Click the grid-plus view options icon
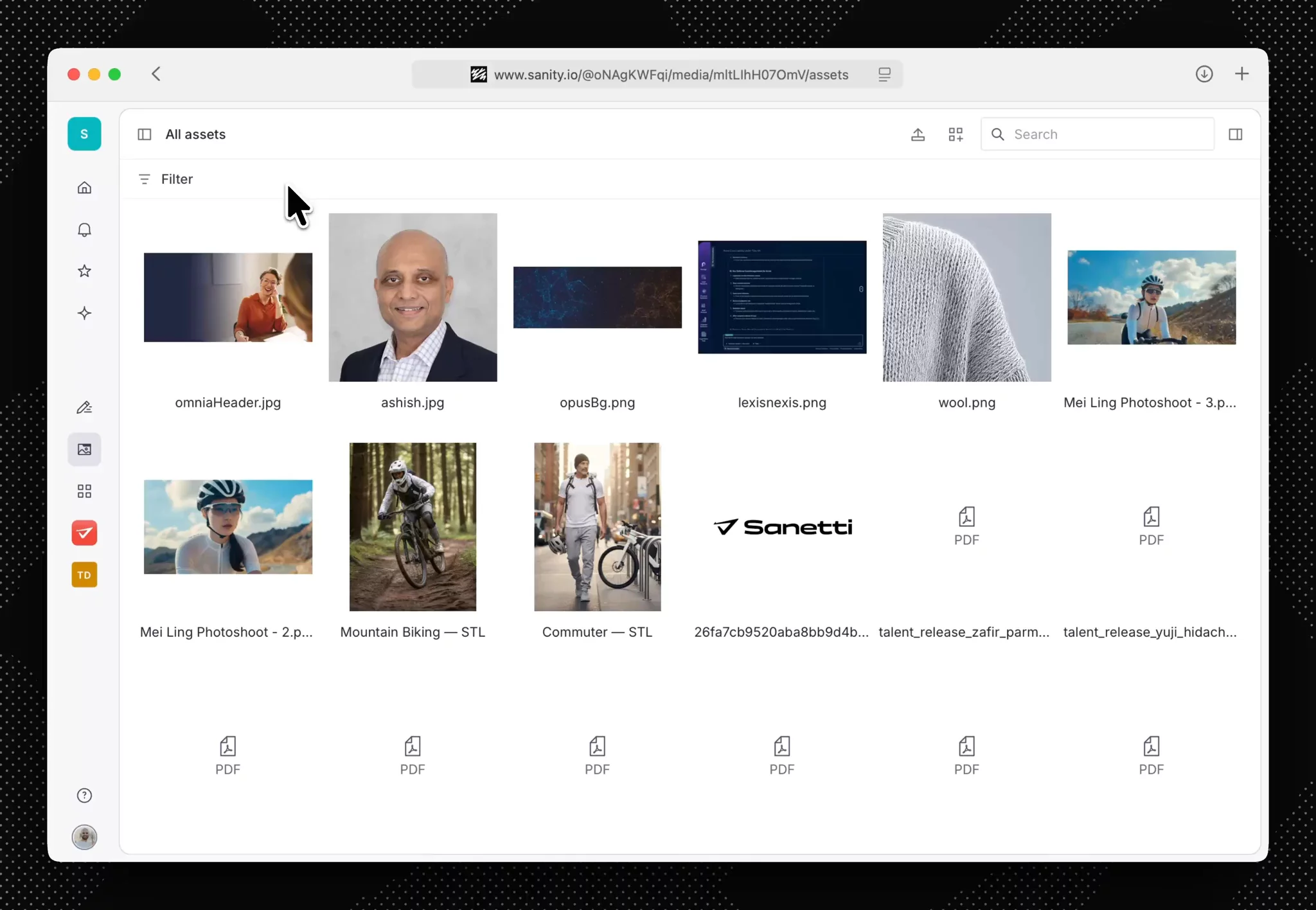 pyautogui.click(x=956, y=134)
